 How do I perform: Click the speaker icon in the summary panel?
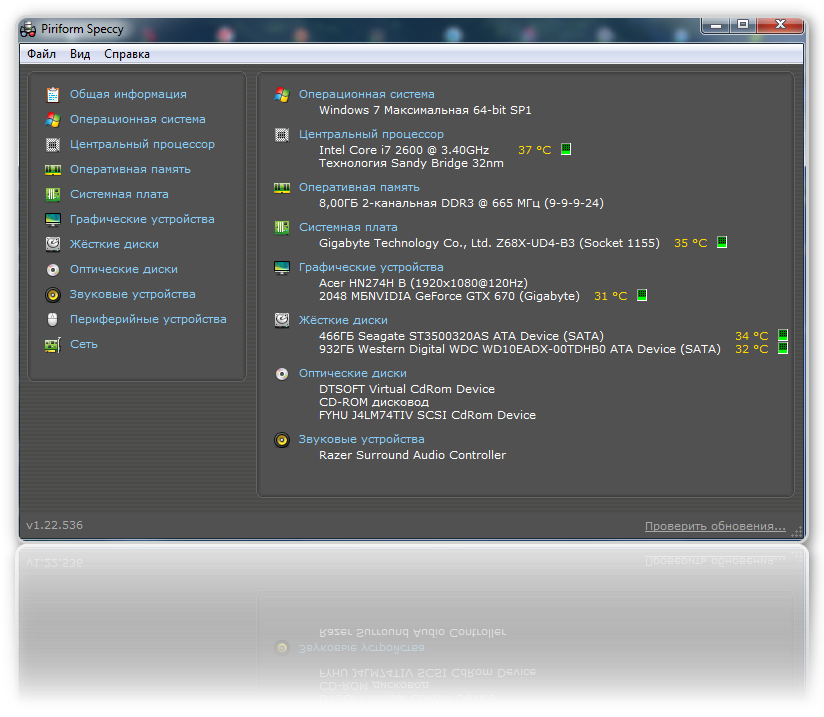(x=282, y=439)
